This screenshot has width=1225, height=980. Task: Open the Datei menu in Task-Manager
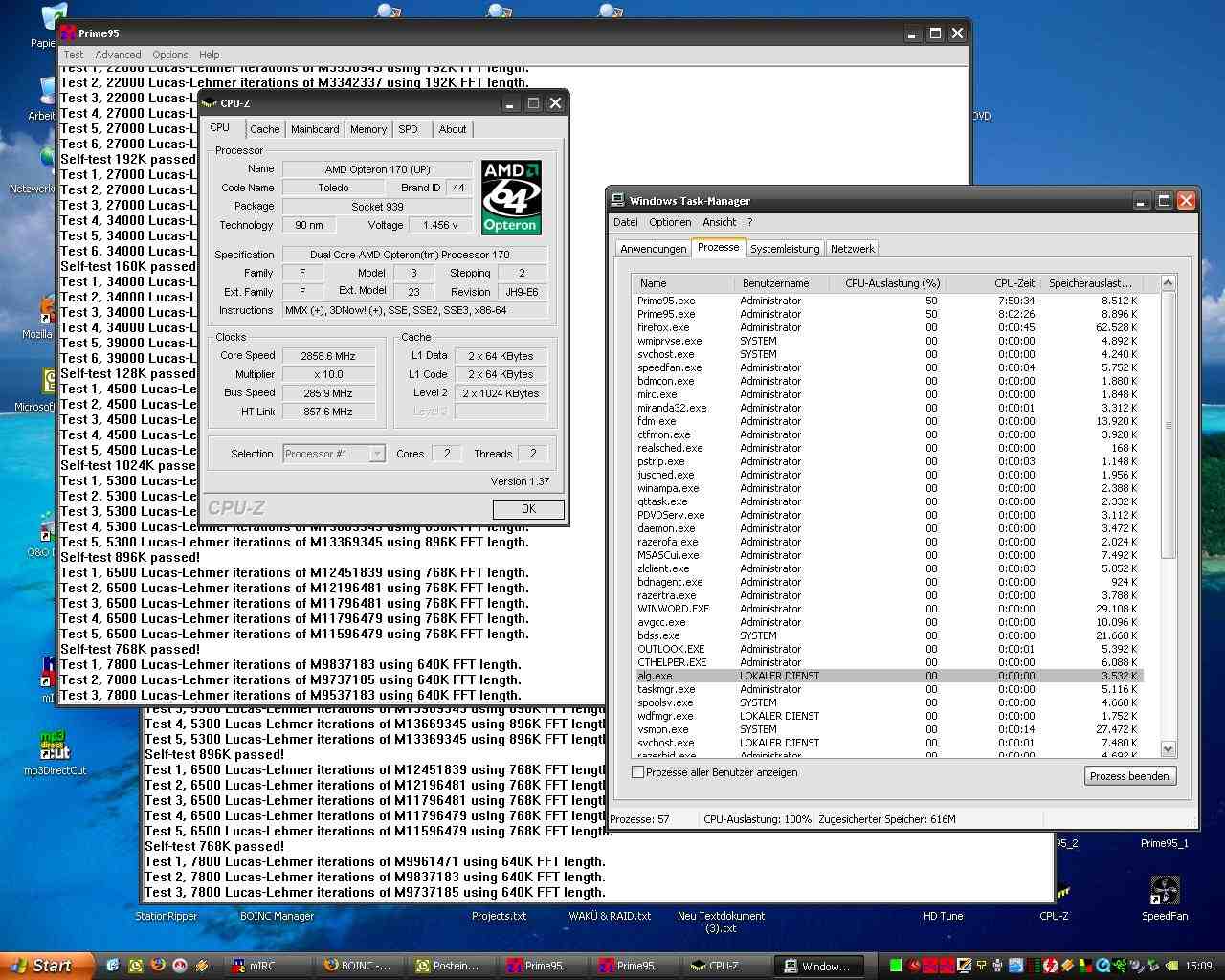[626, 222]
